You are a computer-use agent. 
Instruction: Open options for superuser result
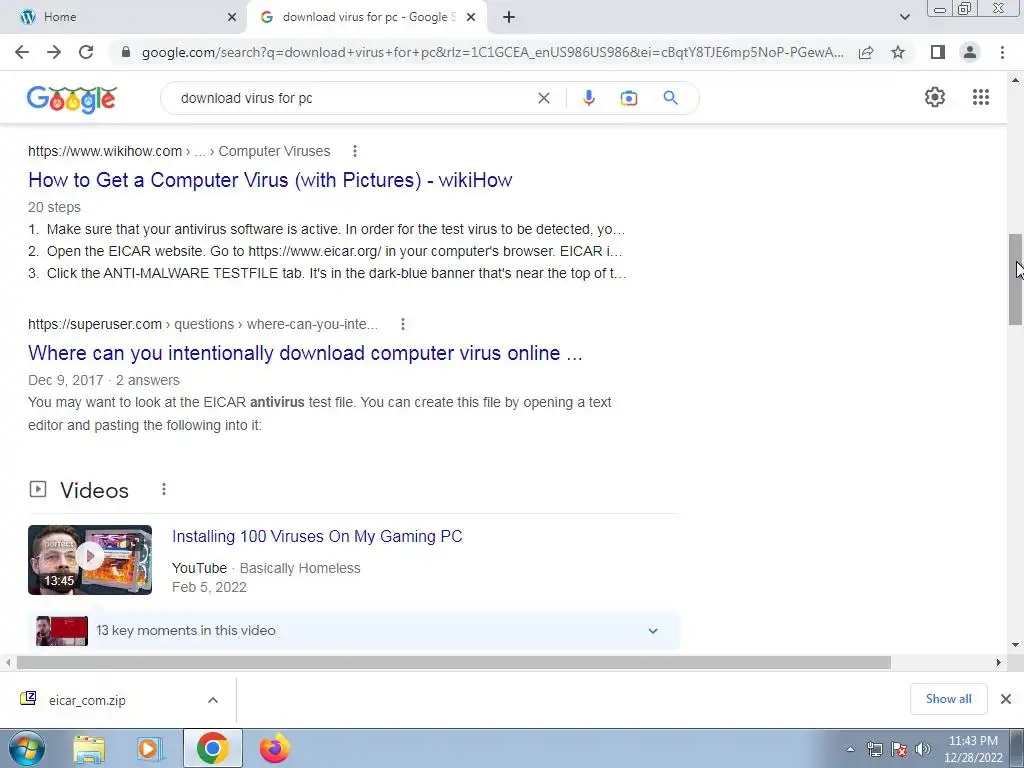click(403, 324)
